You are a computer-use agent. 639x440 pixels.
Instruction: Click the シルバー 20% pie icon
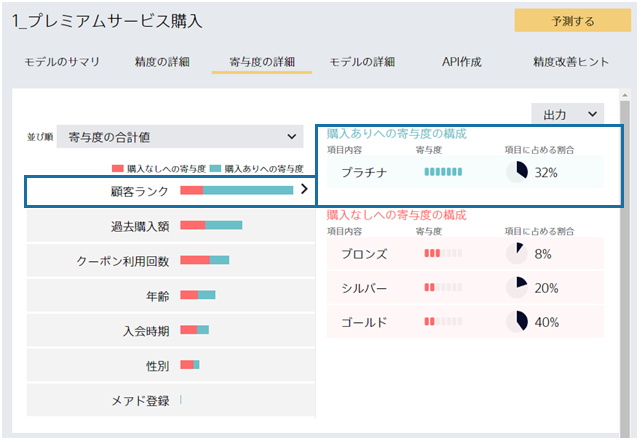(517, 288)
